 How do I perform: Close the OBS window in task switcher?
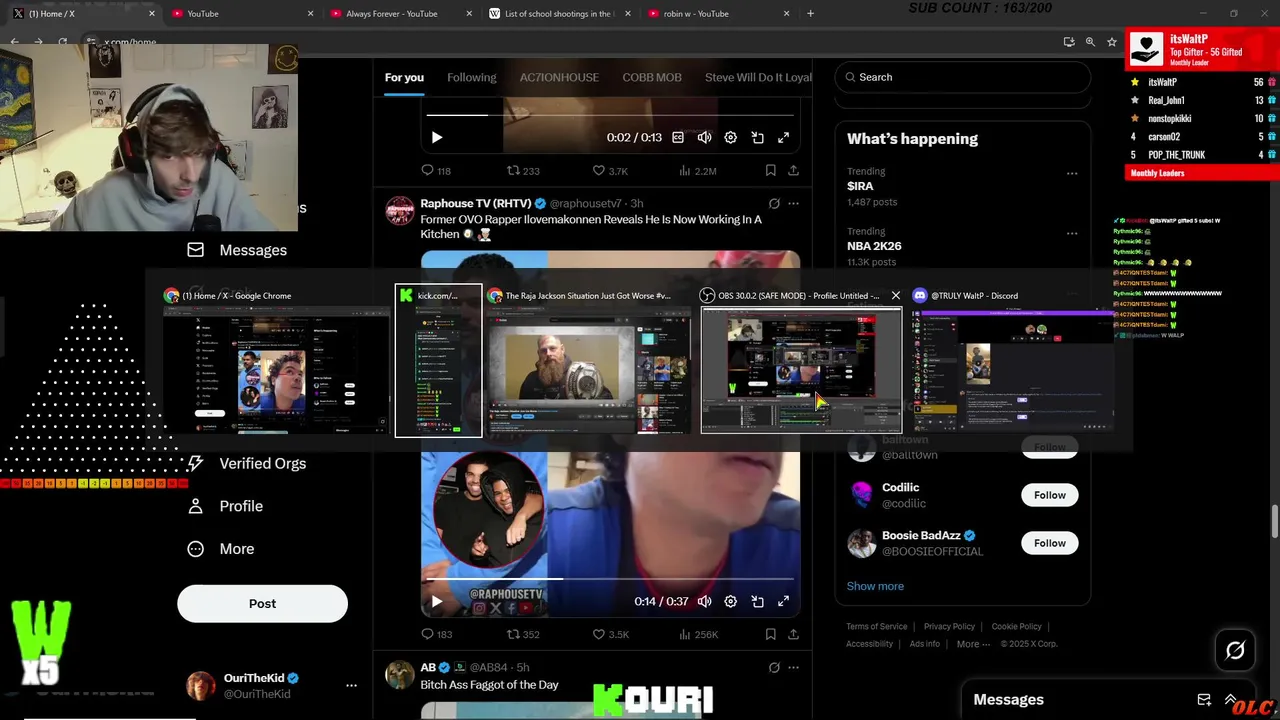pyautogui.click(x=895, y=295)
